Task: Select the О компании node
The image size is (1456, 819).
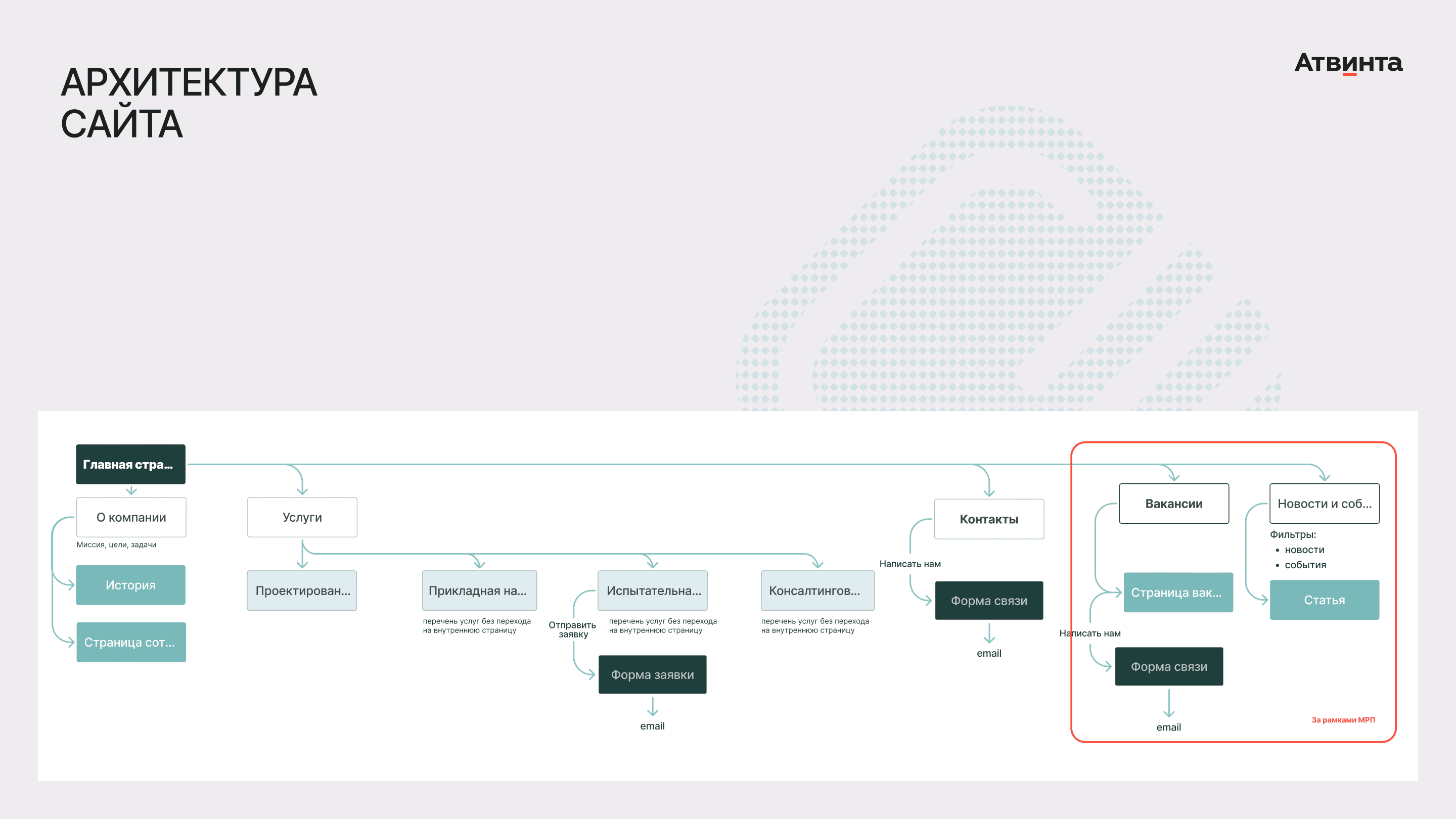Action: (x=131, y=517)
